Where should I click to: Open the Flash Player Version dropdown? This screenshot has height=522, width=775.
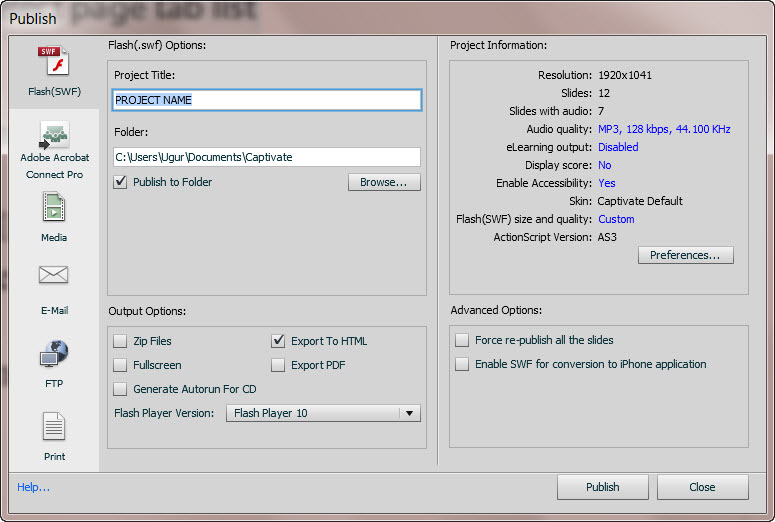323,413
